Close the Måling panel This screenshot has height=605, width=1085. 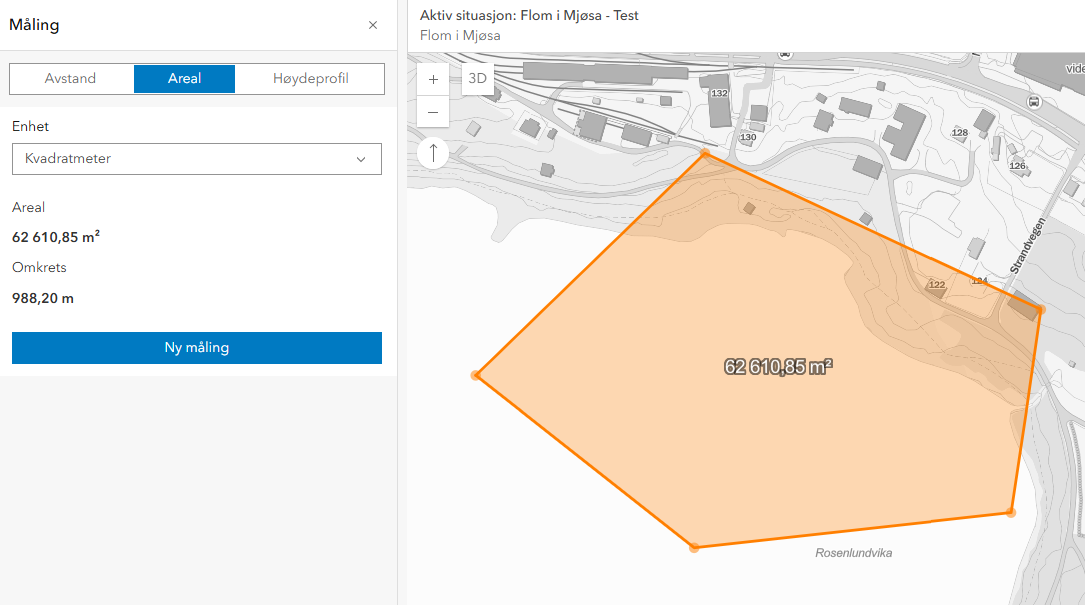(373, 25)
